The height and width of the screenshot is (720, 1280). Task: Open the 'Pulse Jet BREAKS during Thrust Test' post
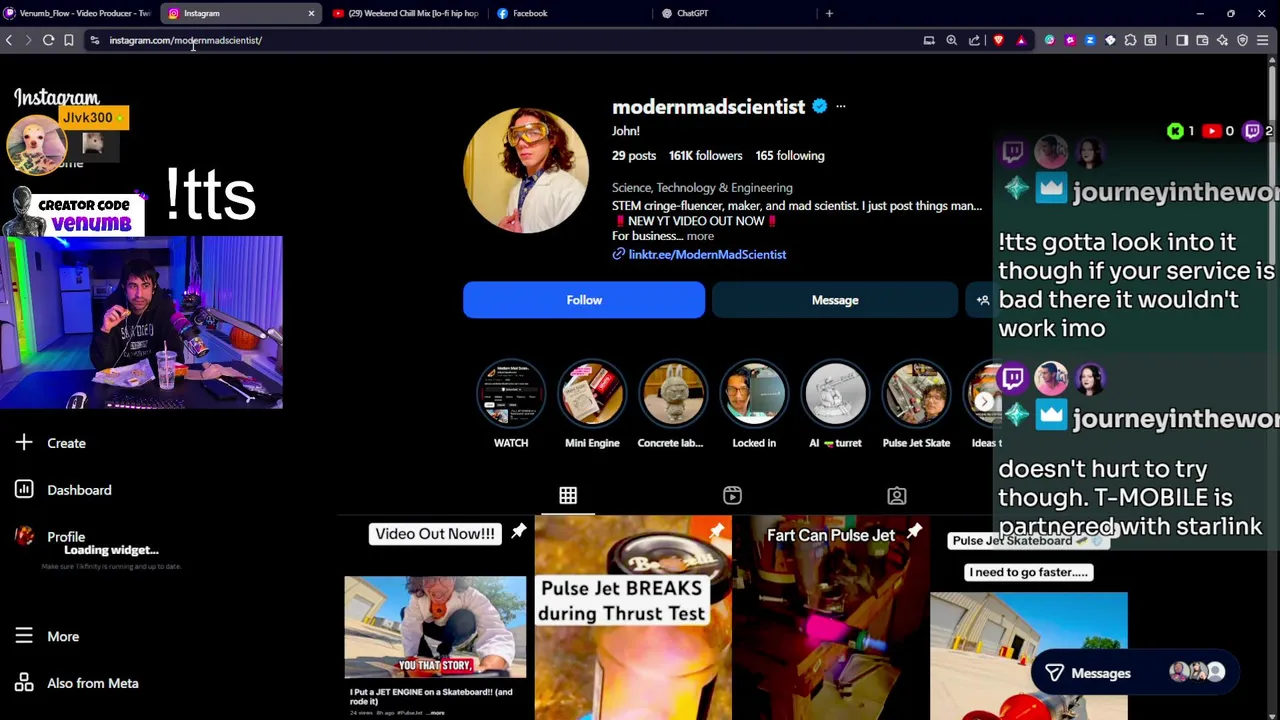pos(633,618)
